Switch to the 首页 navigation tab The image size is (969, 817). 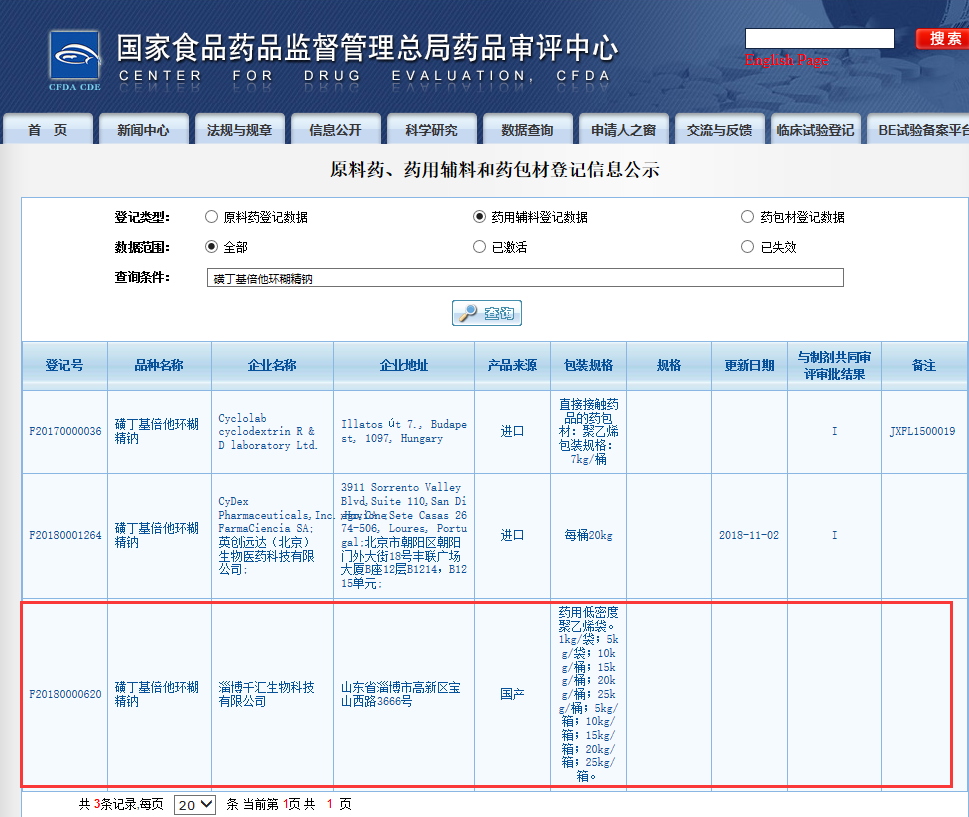[x=47, y=128]
